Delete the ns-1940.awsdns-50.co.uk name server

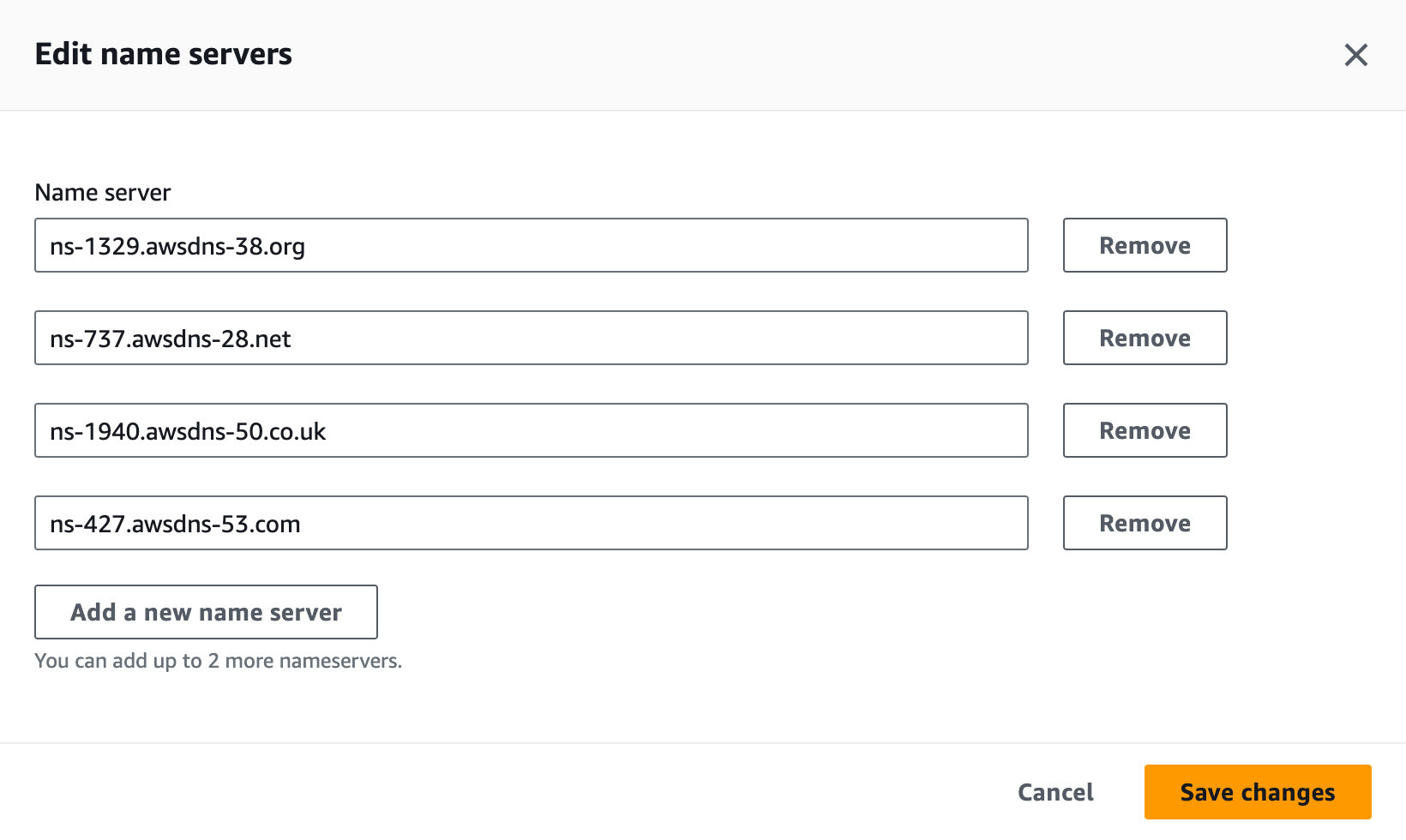[1145, 430]
